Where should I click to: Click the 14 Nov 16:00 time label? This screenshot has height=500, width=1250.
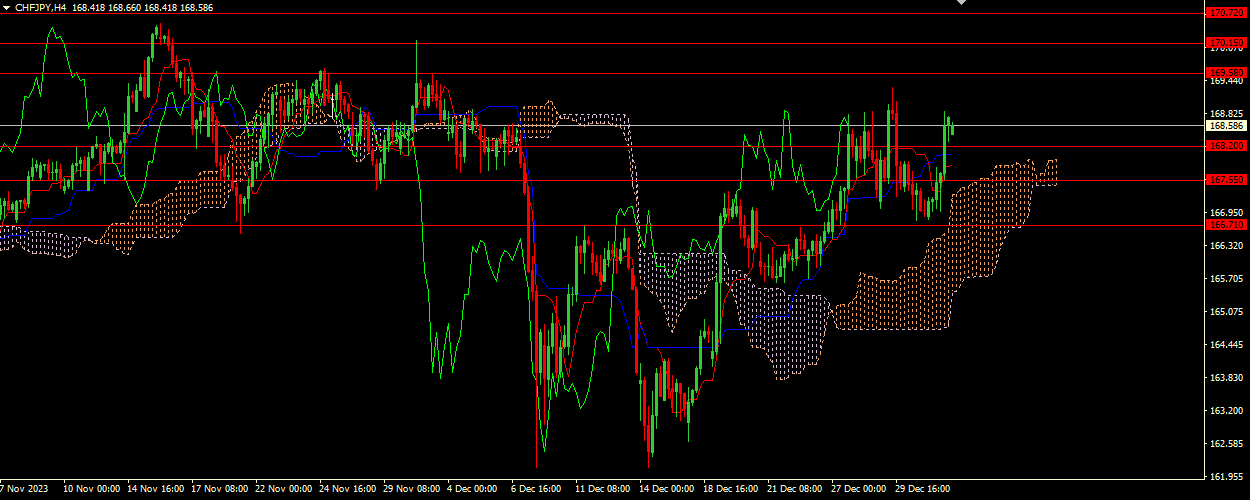(156, 490)
